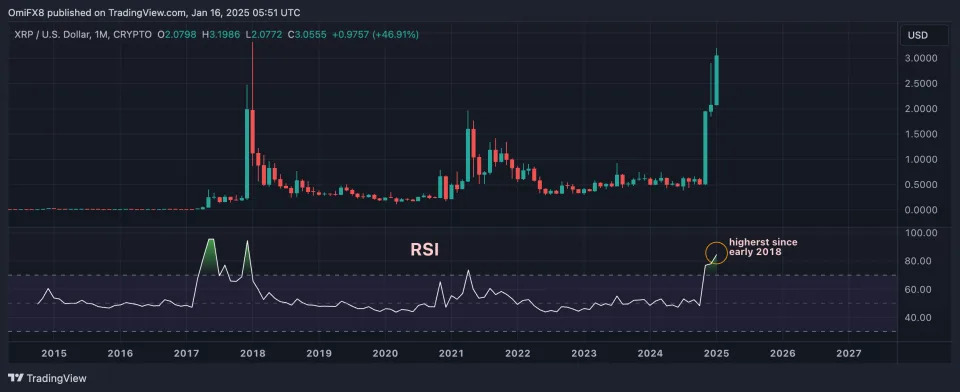Viewport: 960px width, 392px height.
Task: Click the high value H3.1986
Action: pos(220,36)
